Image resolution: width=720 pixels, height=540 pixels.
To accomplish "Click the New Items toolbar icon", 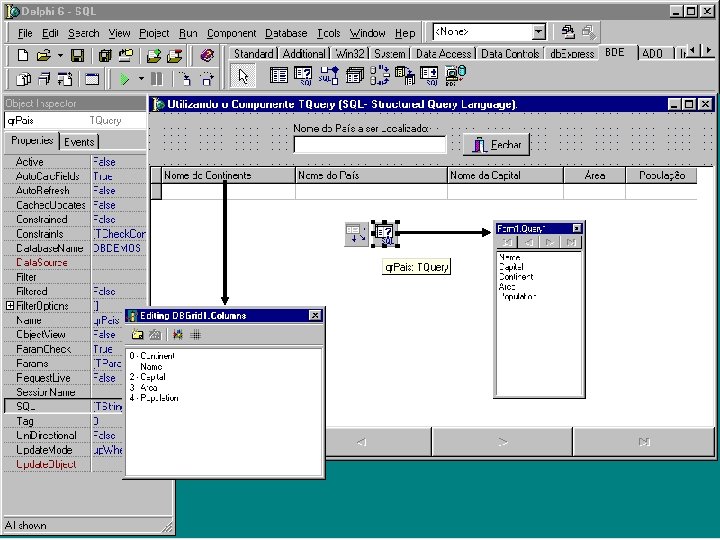I will tap(22, 56).
